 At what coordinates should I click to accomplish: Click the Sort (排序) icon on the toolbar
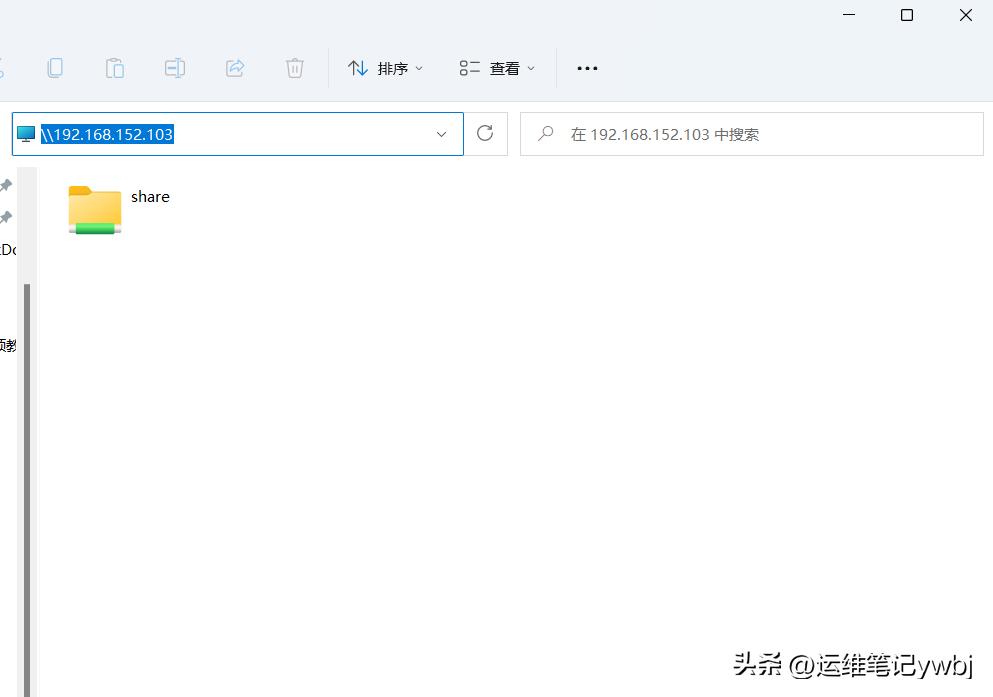click(358, 68)
